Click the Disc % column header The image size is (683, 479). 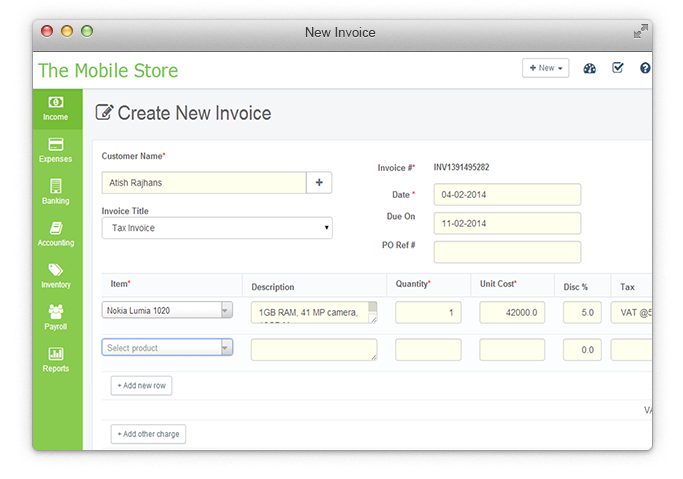[x=575, y=287]
